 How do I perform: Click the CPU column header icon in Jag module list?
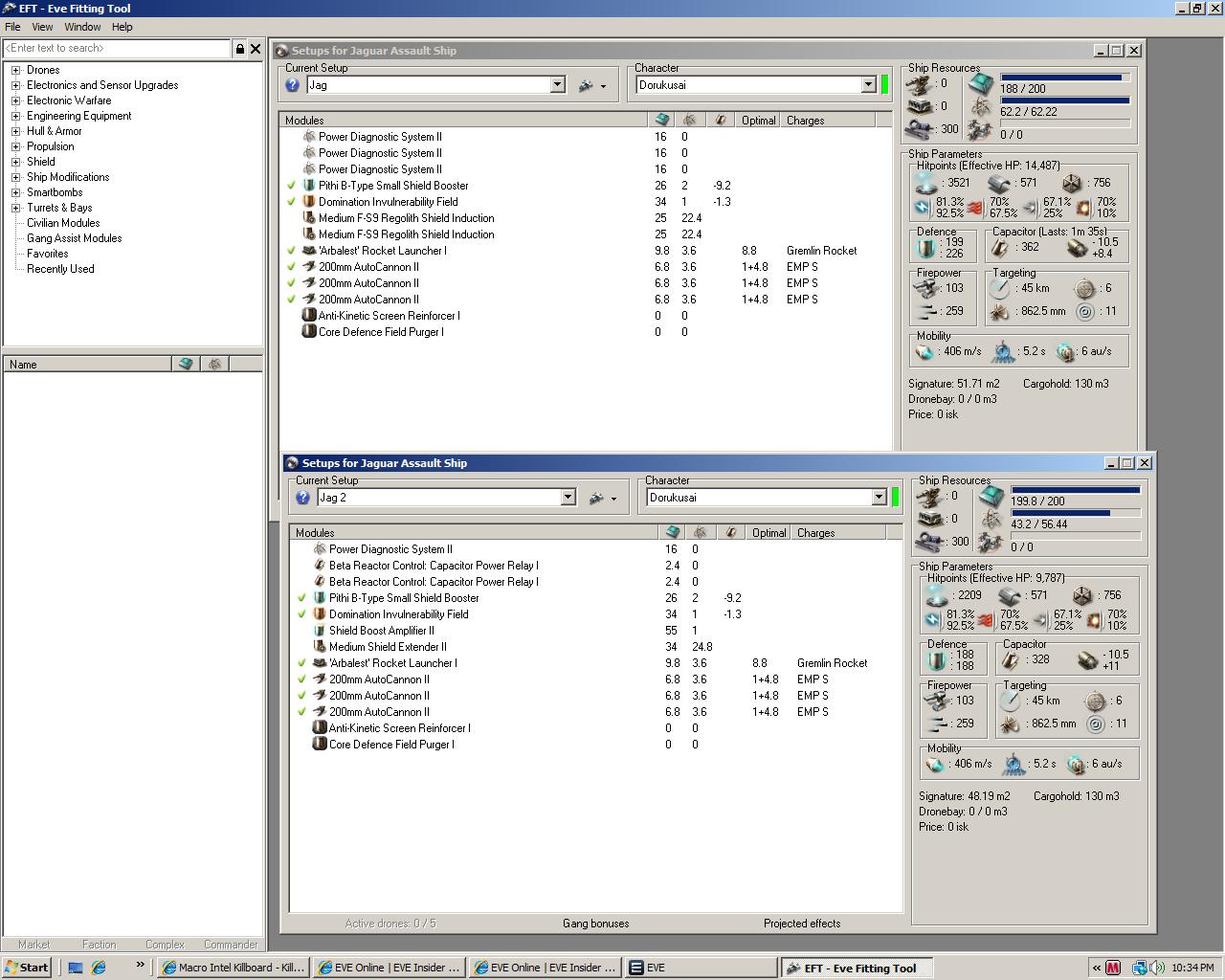(662, 121)
